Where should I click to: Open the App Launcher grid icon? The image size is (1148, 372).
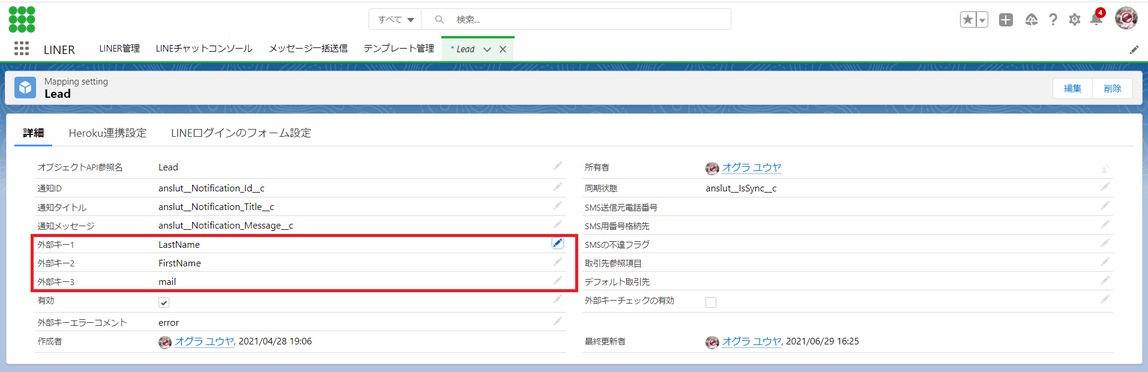[x=22, y=49]
